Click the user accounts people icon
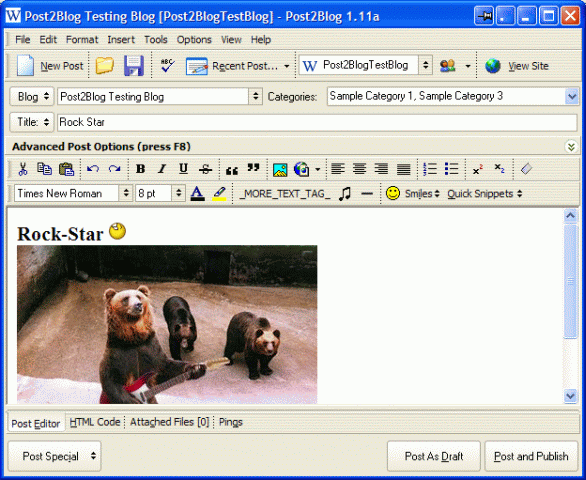The height and width of the screenshot is (480, 586). tap(447, 66)
